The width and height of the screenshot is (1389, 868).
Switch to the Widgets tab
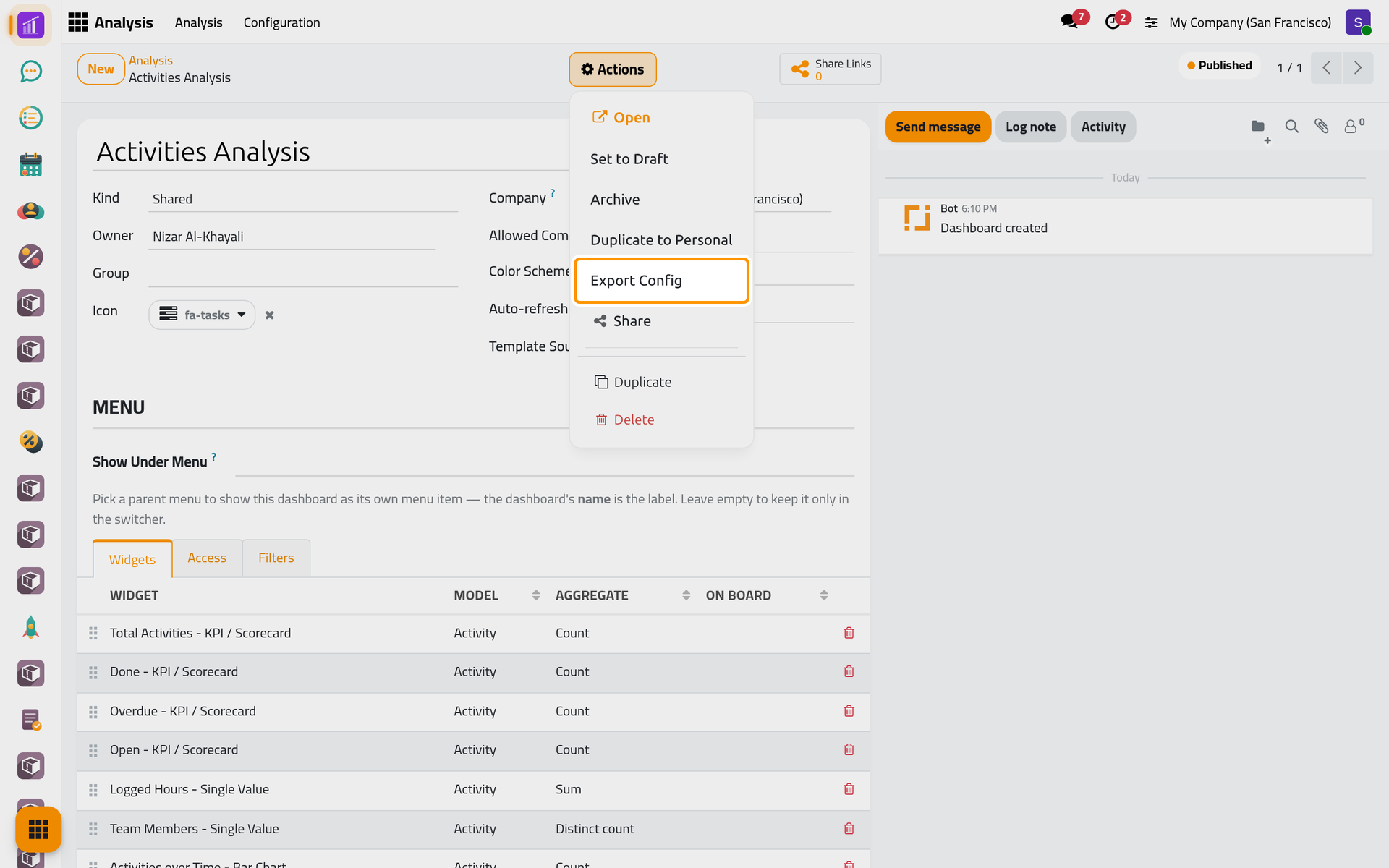pyautogui.click(x=132, y=559)
